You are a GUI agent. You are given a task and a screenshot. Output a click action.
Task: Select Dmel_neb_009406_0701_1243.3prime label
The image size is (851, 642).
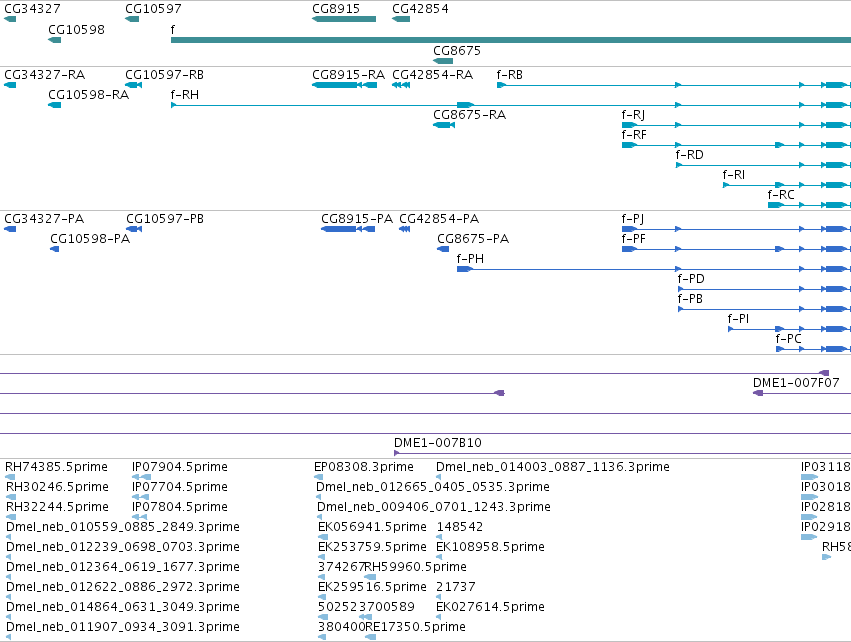click(434, 507)
